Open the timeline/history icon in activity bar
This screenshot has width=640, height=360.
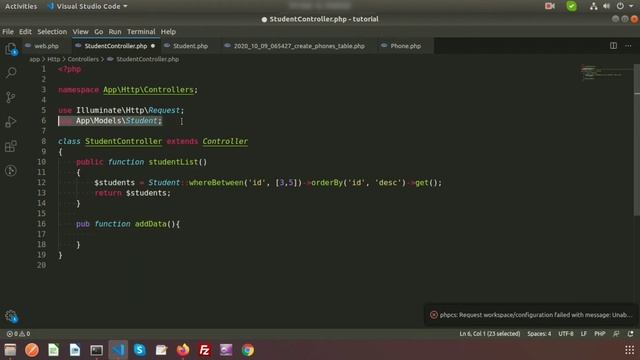pyautogui.click(x=11, y=170)
